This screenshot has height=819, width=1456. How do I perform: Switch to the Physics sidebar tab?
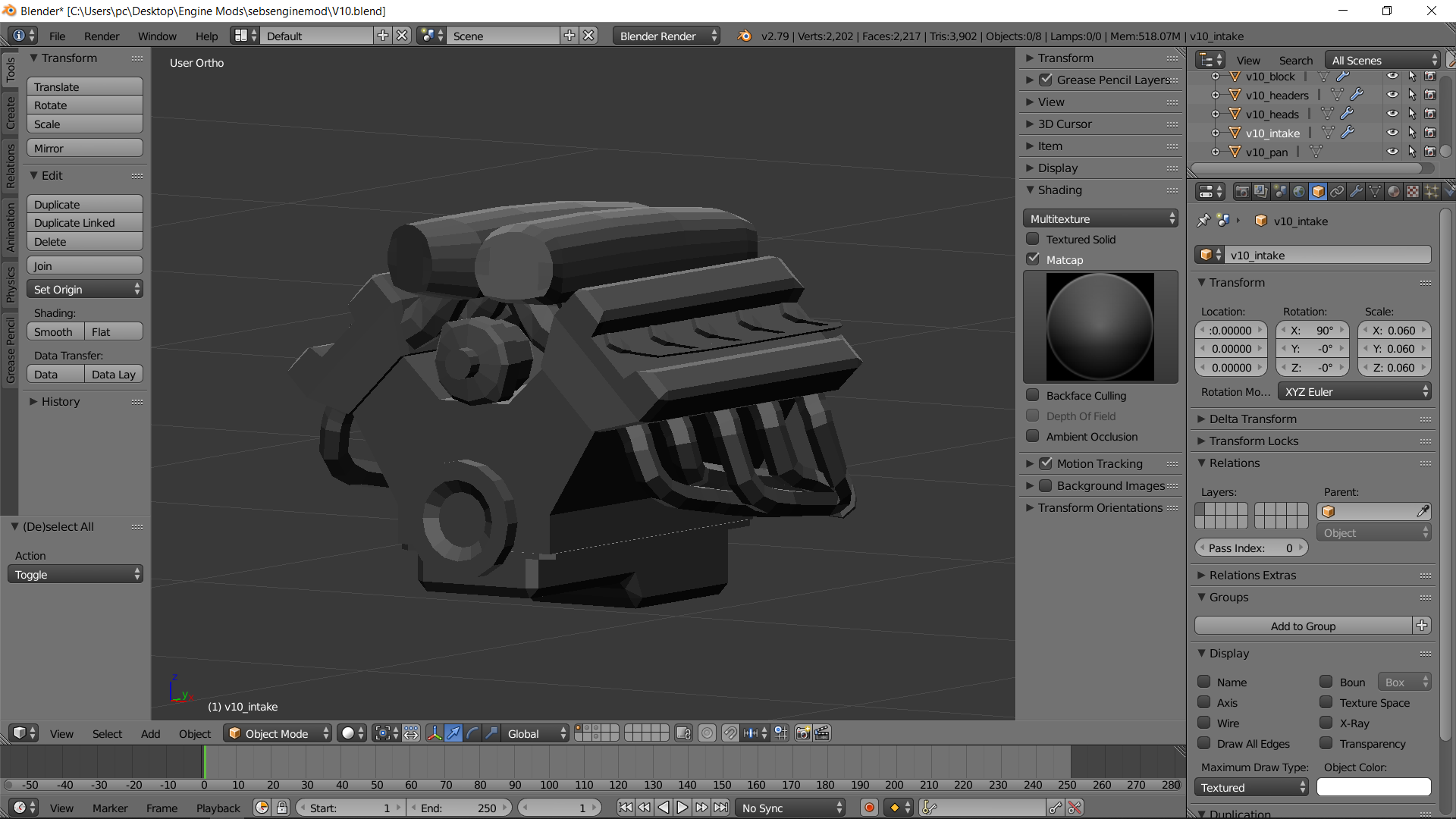10,284
